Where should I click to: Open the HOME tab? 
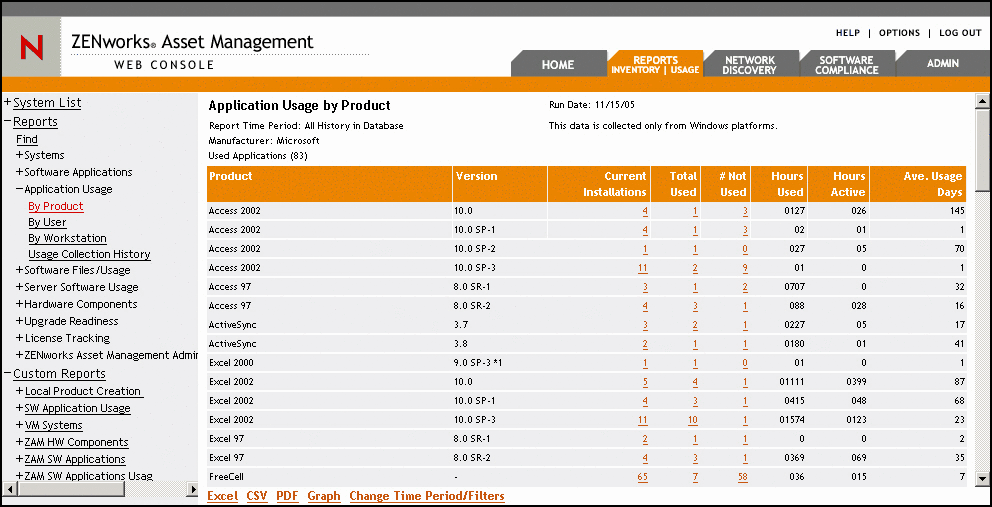click(558, 65)
